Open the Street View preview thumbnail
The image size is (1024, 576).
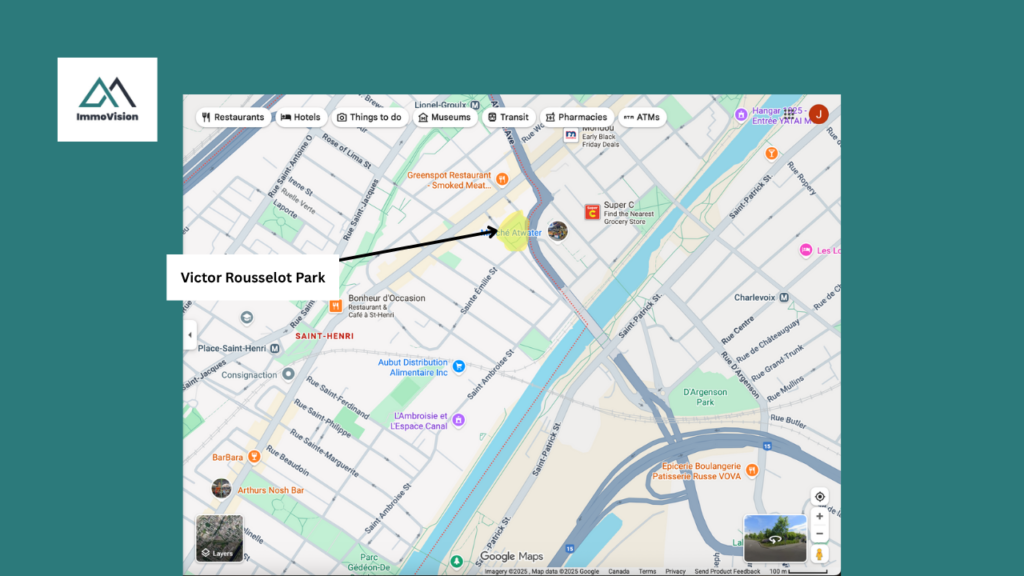point(775,538)
